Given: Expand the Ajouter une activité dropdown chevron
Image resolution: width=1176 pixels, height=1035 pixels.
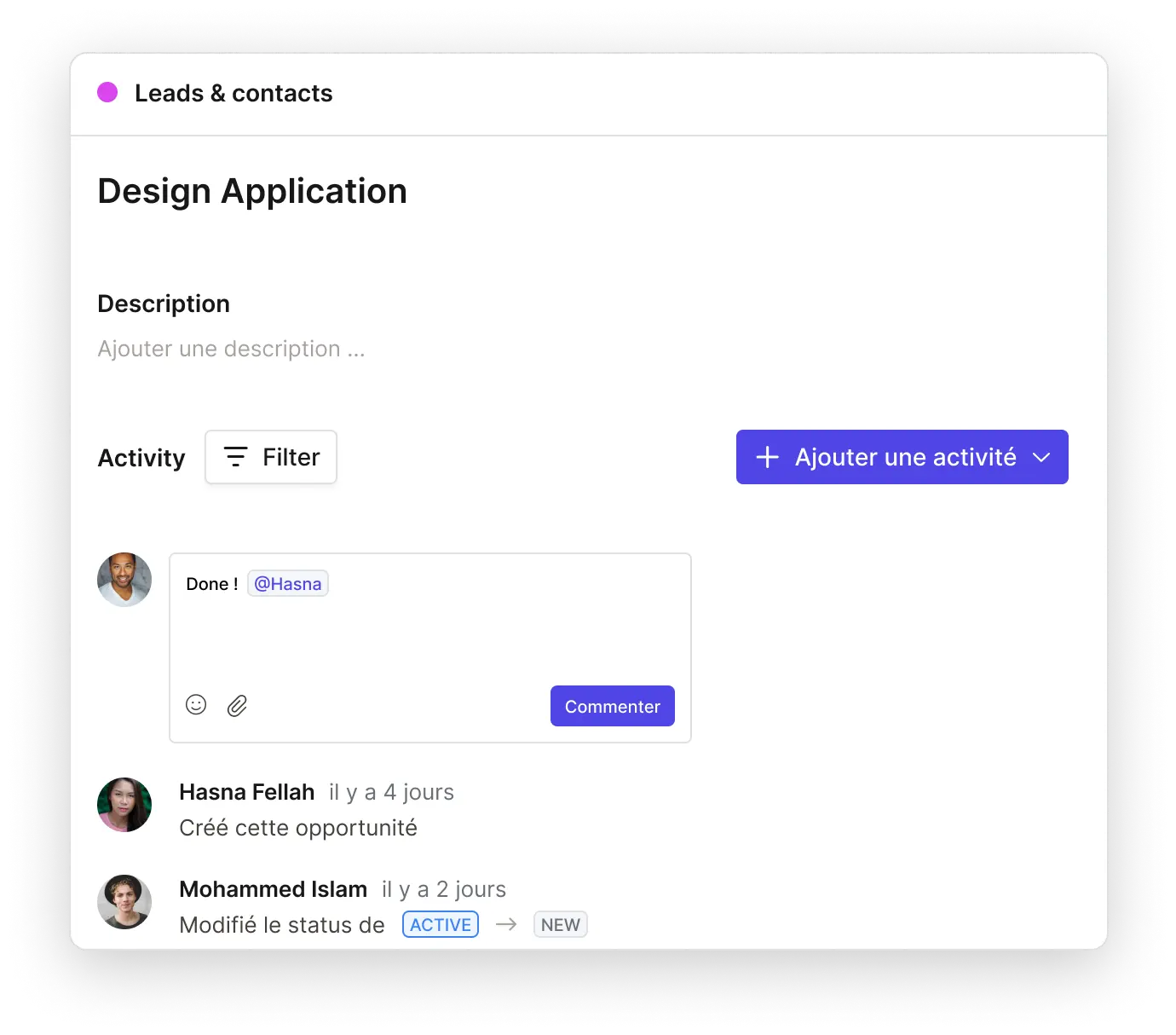Looking at the screenshot, I should click(x=1041, y=457).
